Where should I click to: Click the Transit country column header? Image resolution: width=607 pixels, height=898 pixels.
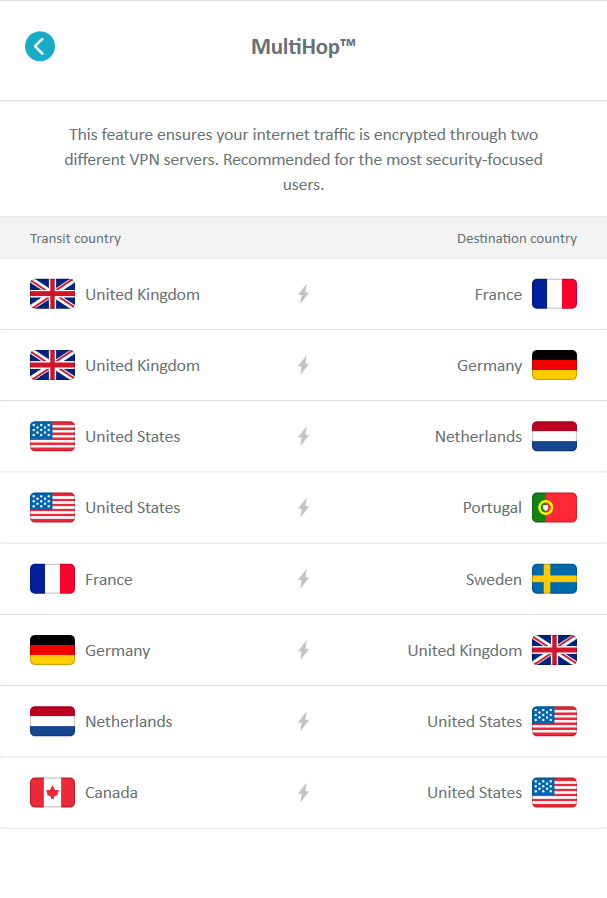click(75, 238)
